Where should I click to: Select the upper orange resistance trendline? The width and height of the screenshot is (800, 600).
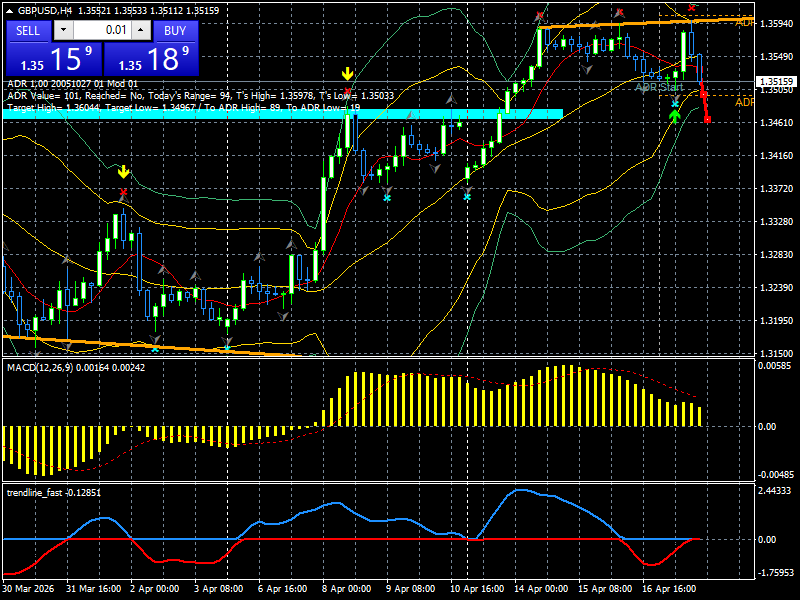tap(646, 22)
